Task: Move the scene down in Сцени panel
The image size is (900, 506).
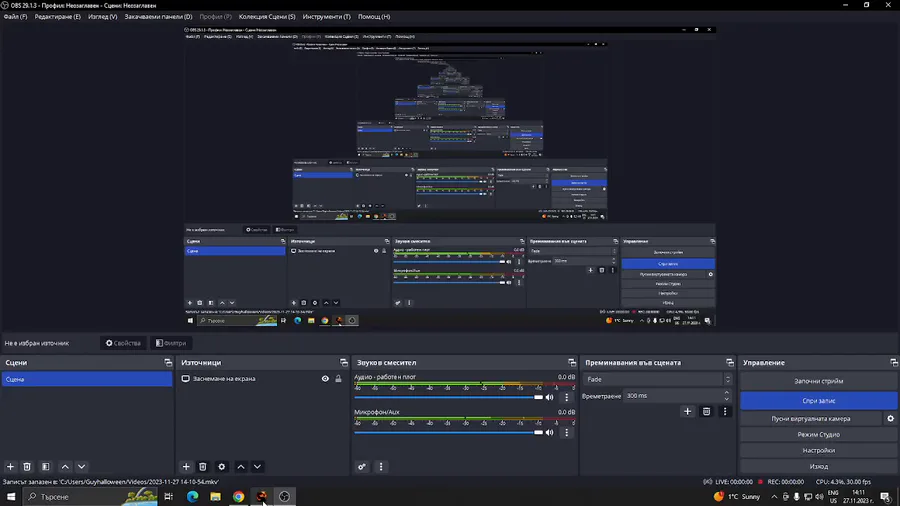Action: (x=82, y=466)
